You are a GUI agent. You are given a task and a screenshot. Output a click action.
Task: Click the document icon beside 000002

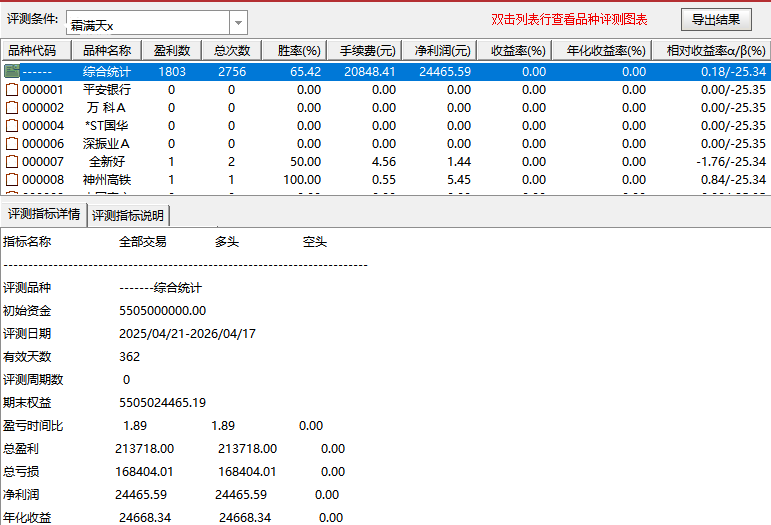tap(12, 108)
